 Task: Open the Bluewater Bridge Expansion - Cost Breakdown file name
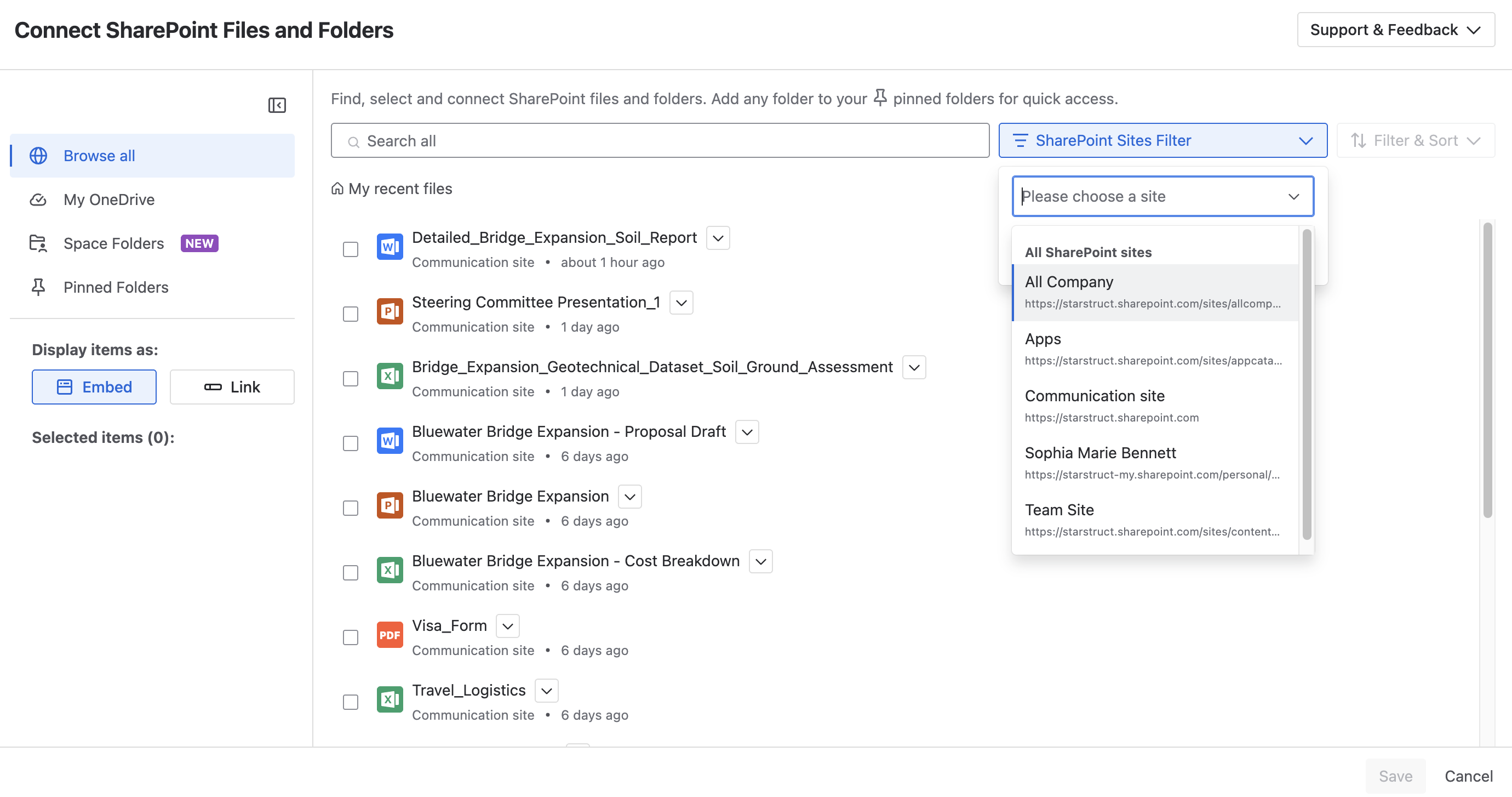coord(576,561)
